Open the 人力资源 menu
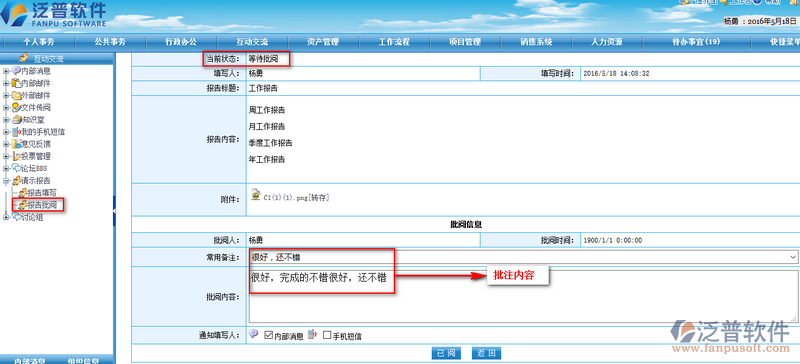 tap(607, 42)
